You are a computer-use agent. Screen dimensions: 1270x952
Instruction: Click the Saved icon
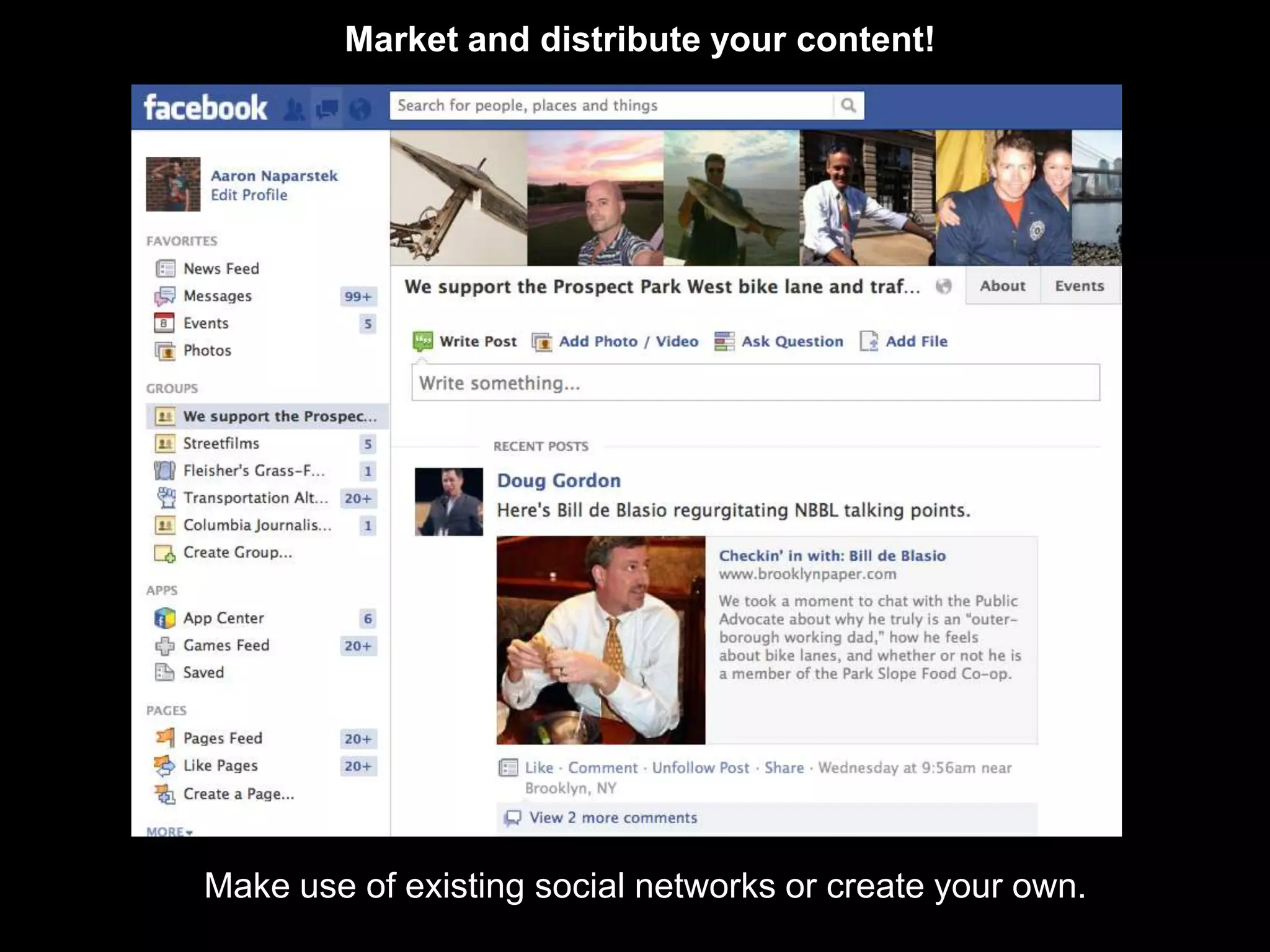point(164,672)
